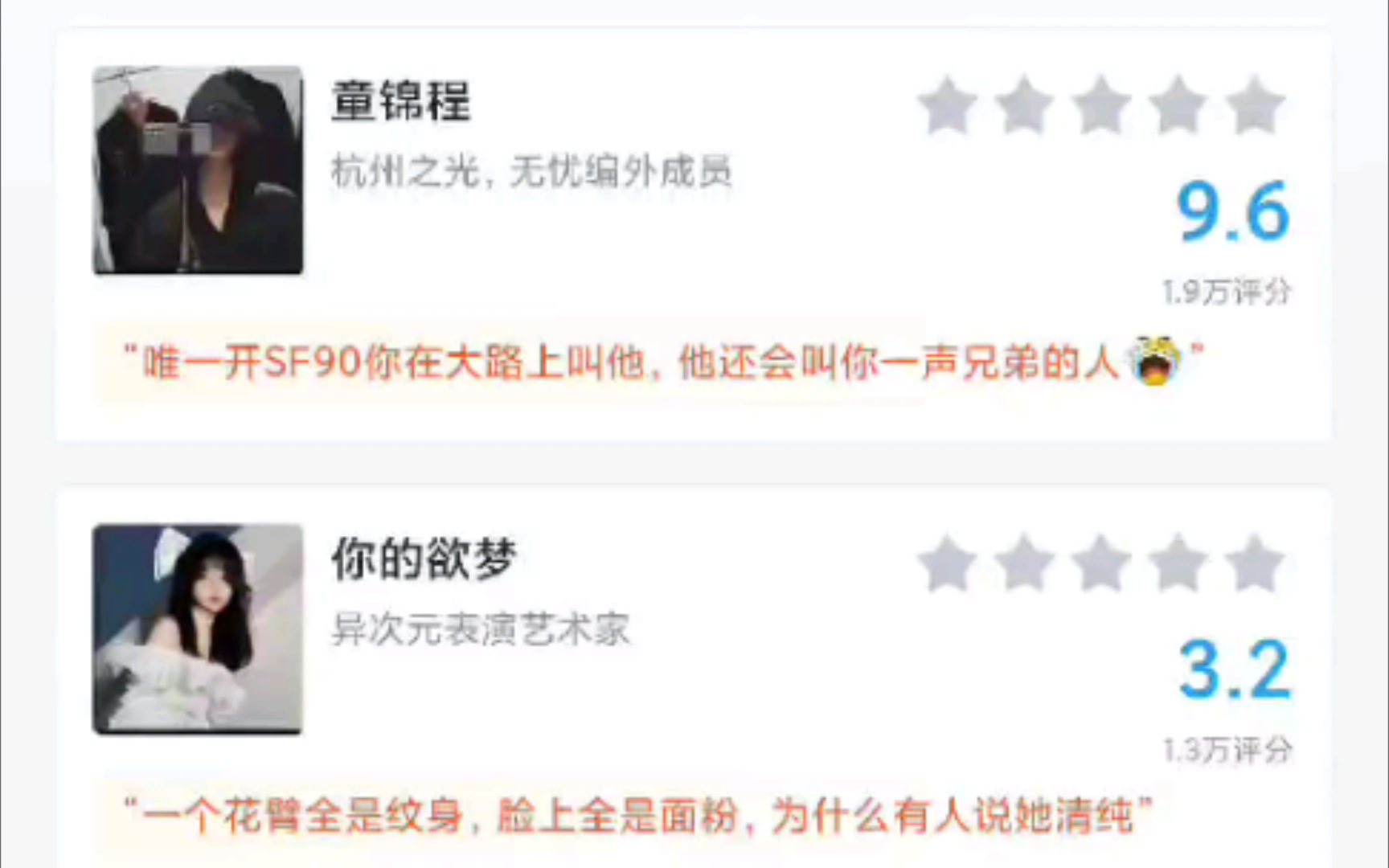Open 童锦程 profile picture
The height and width of the screenshot is (868, 1389).
198,170
